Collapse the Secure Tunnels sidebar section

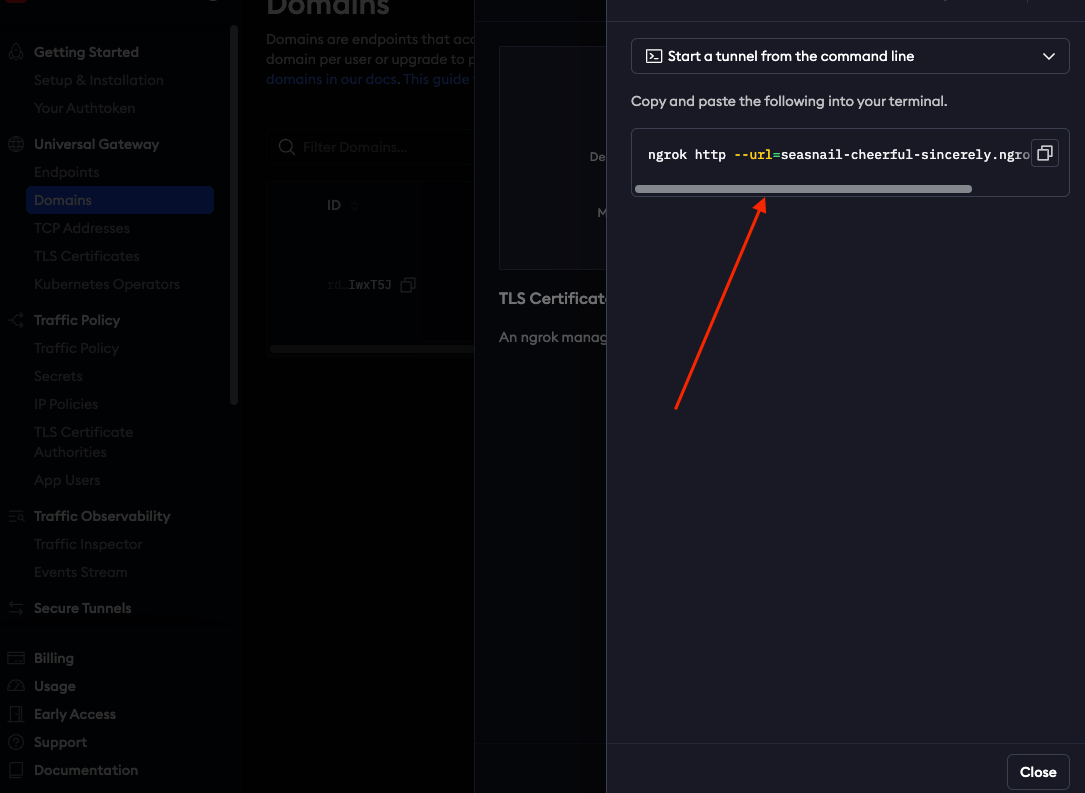point(82,608)
